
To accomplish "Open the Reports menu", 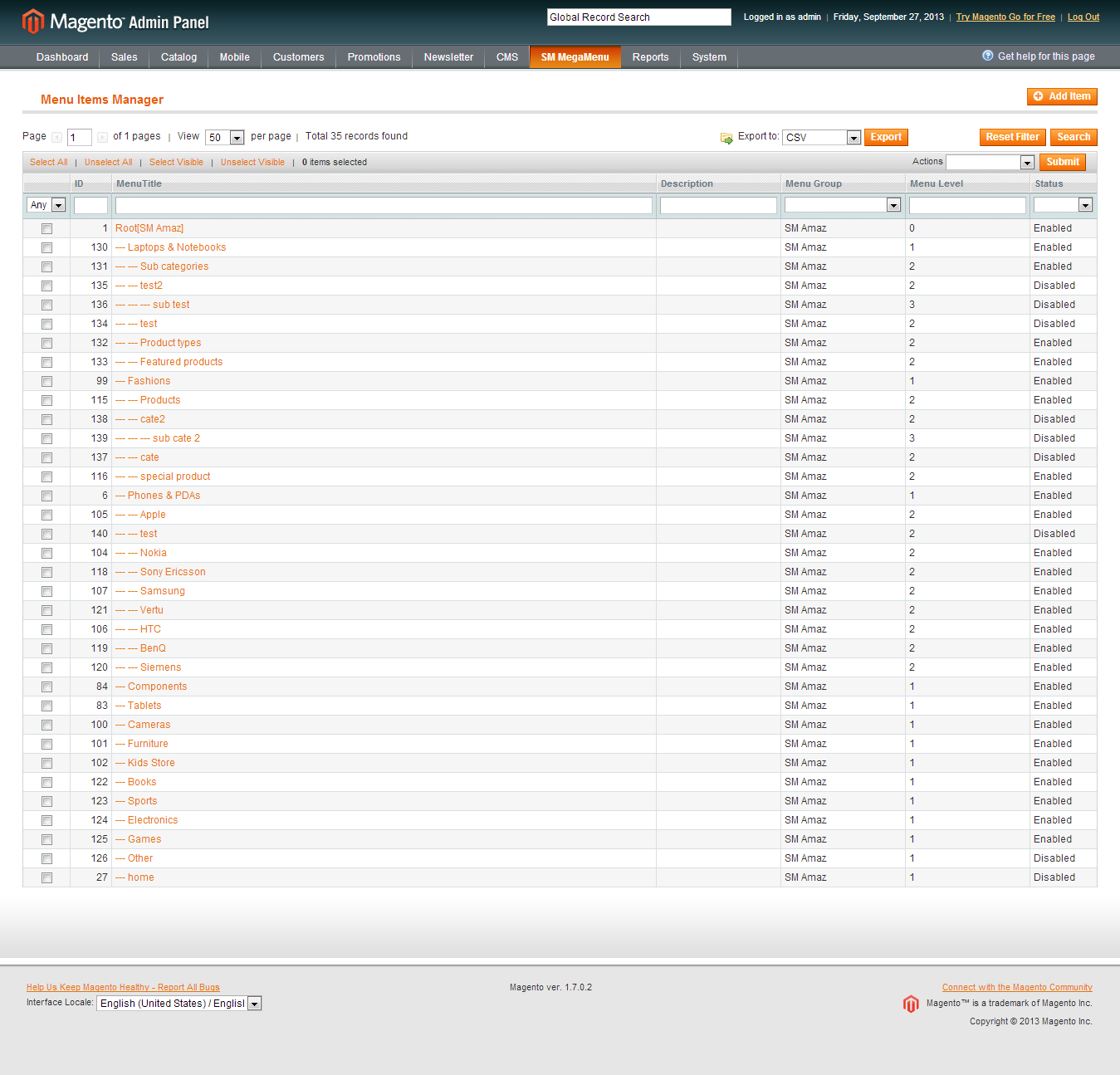I will pyautogui.click(x=650, y=57).
